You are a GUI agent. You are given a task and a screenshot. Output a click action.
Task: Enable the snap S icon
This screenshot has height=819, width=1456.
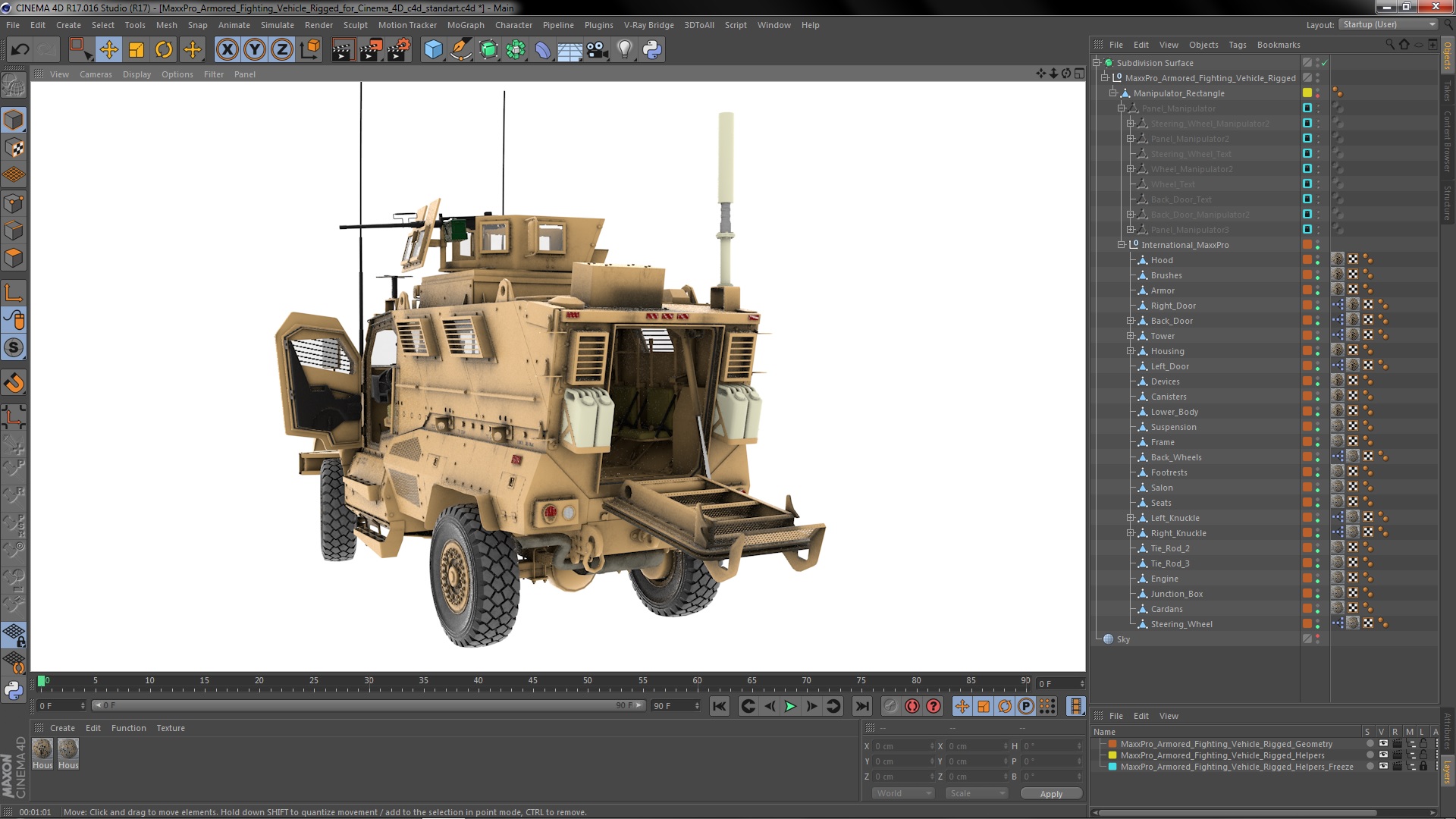tap(14, 348)
